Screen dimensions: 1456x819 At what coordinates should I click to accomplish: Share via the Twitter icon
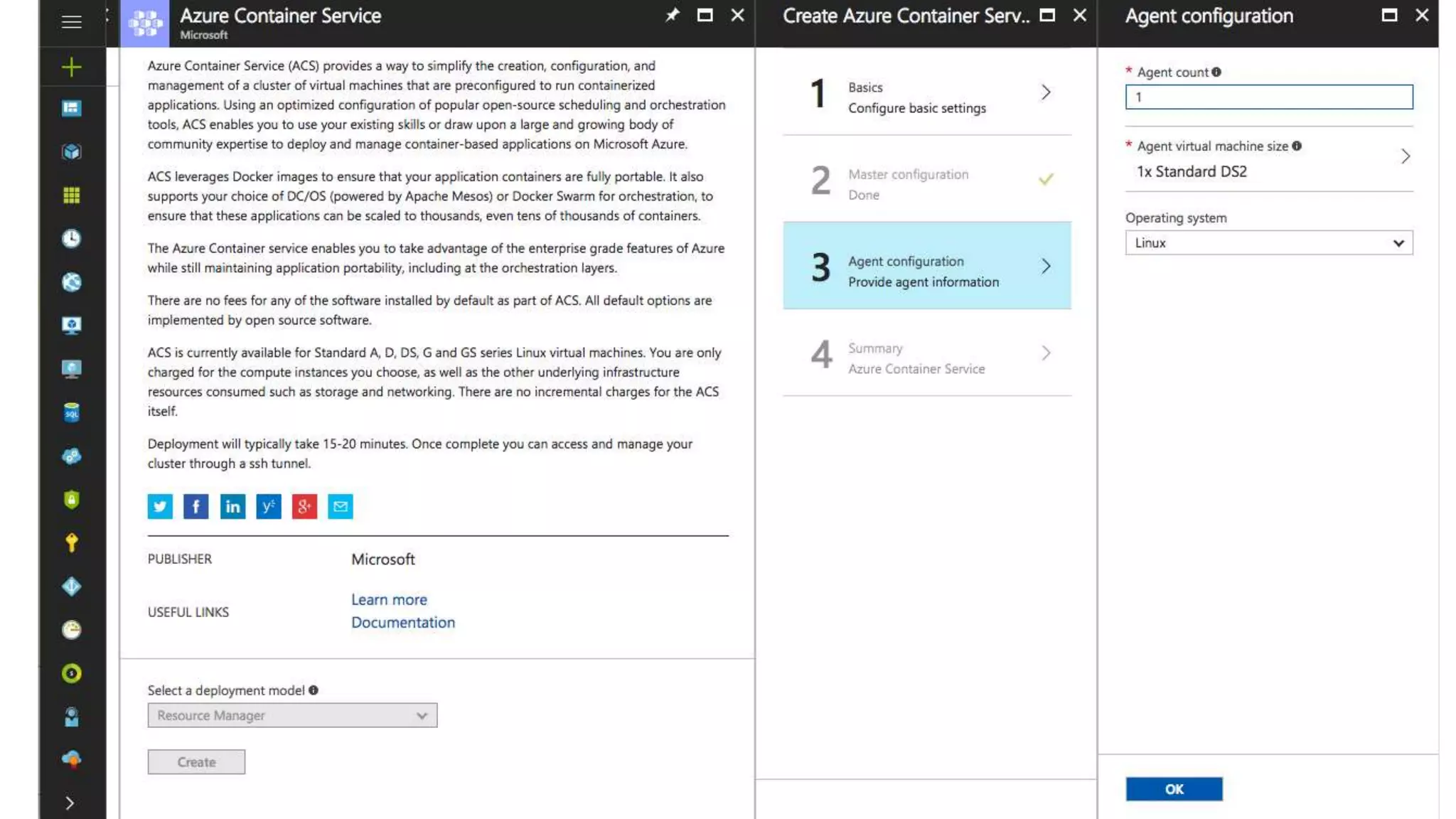[x=160, y=506]
